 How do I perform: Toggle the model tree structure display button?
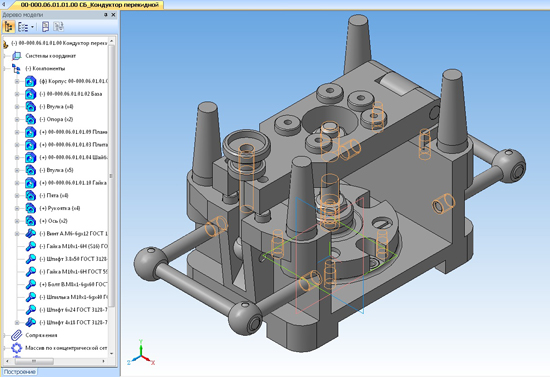8,27
